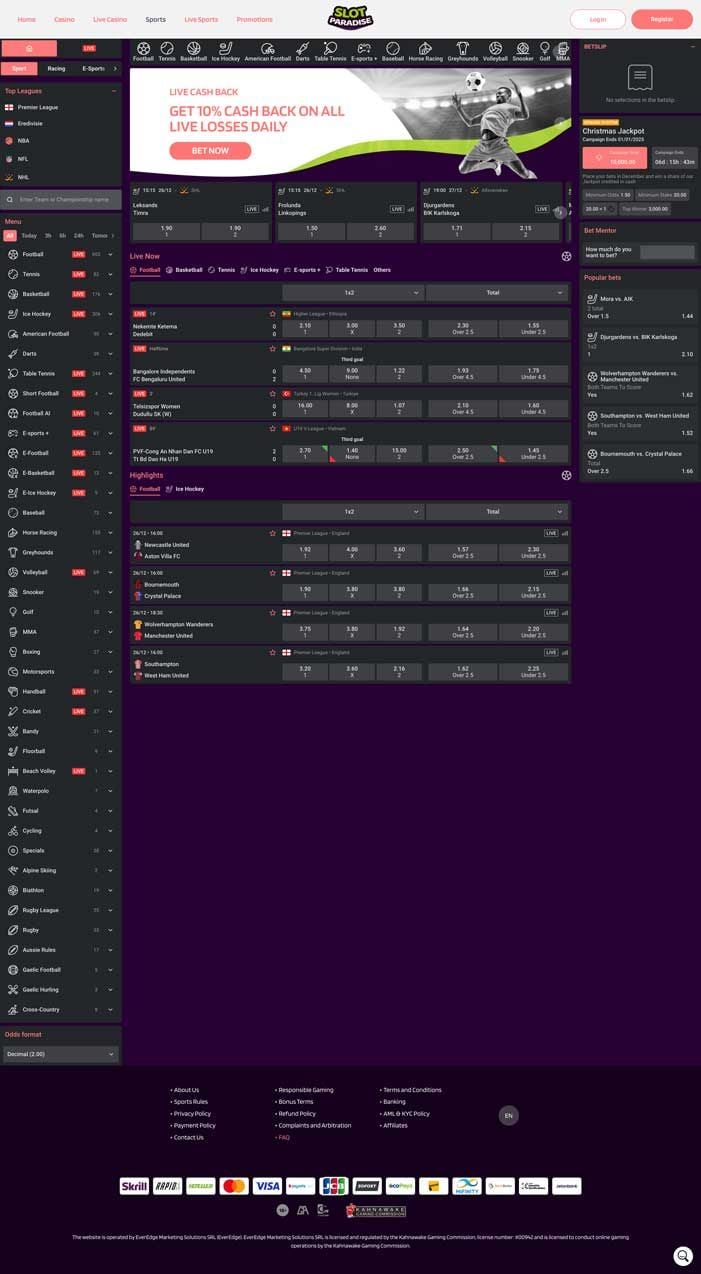The width and height of the screenshot is (701, 1274).
Task: Click the home icon button in sidebar
Action: [29, 48]
